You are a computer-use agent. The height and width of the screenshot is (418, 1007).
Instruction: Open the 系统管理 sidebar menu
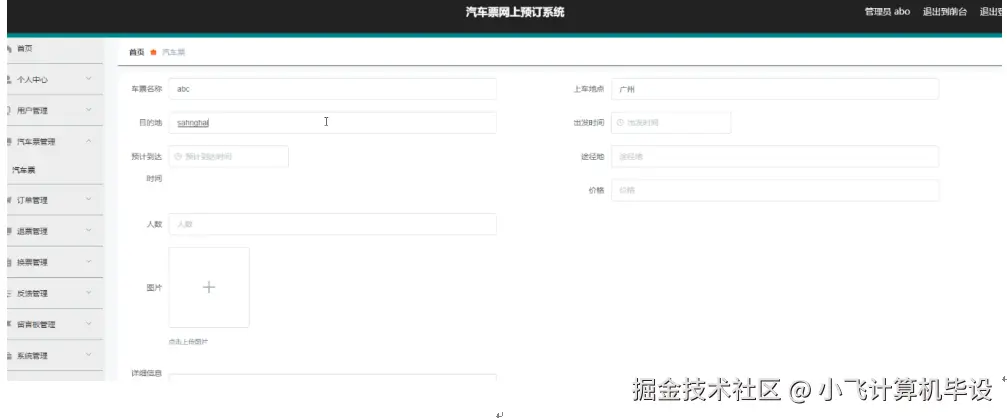pyautogui.click(x=55, y=355)
